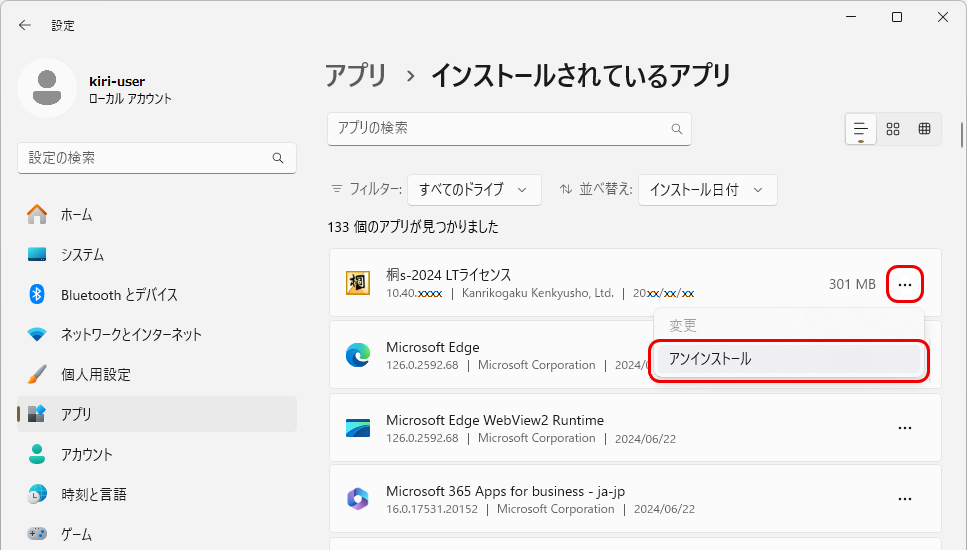This screenshot has height=550, width=967.
Task: Open System settings in sidebar
Action: 157,255
